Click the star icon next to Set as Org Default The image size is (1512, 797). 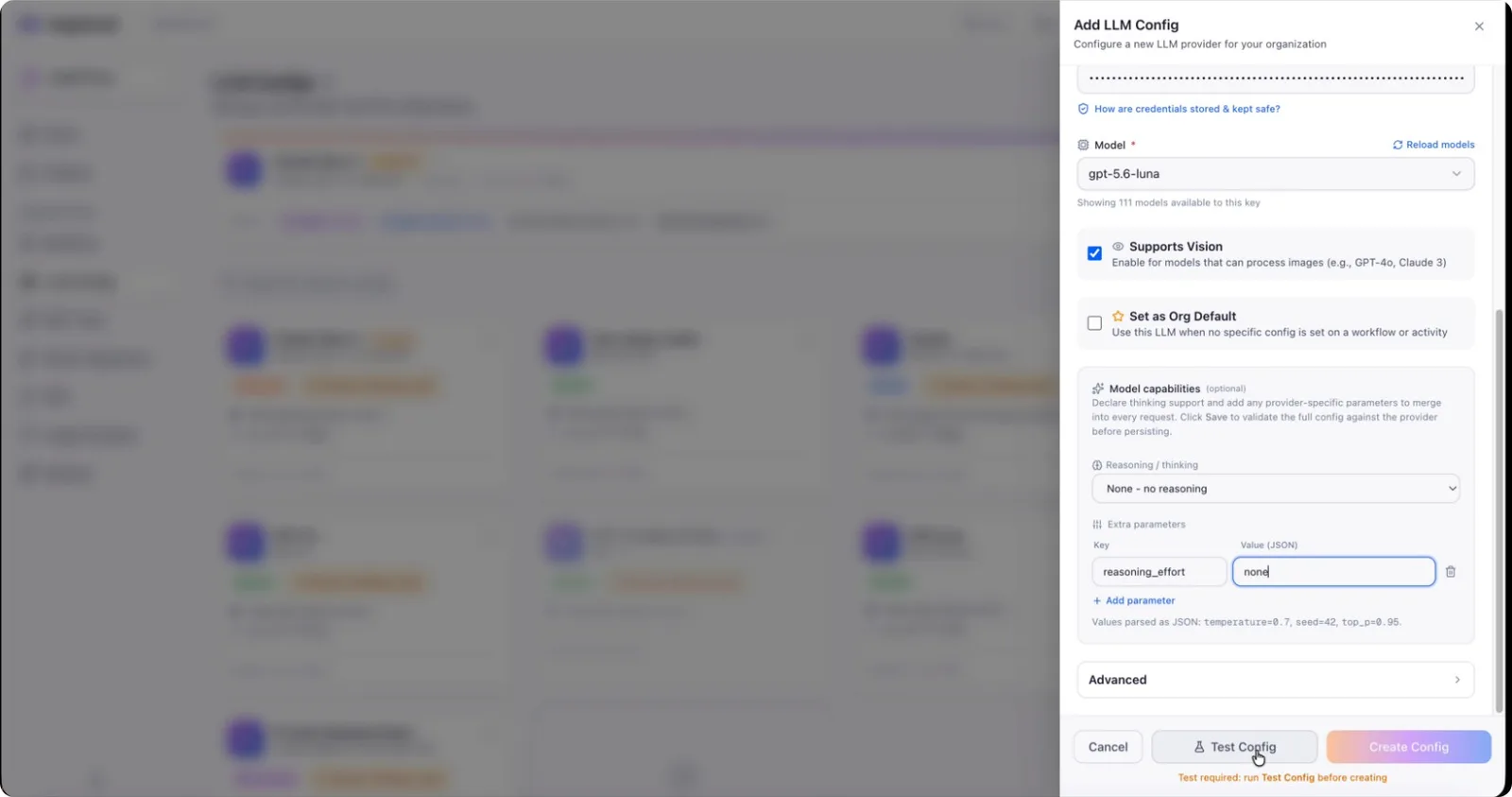1118,317
